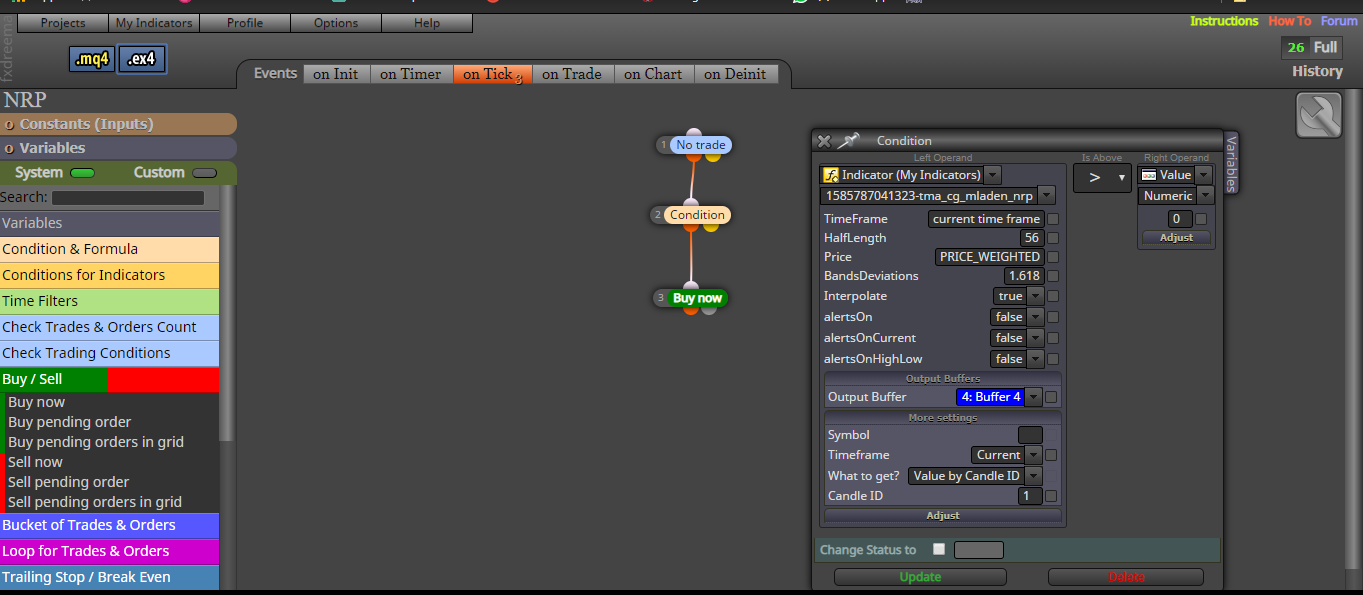This screenshot has height=595, width=1363.
Task: Open the Options menu
Action: 336,23
